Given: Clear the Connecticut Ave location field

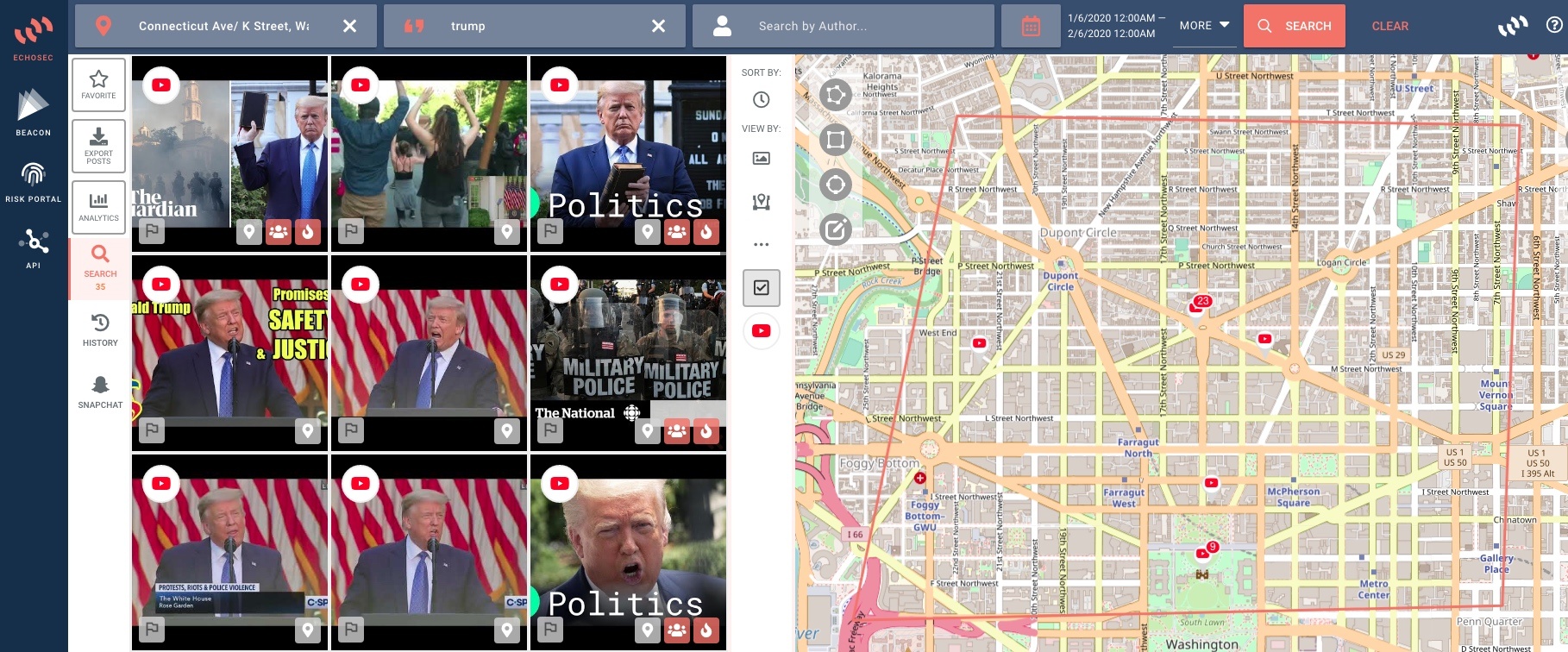Looking at the screenshot, I should [x=349, y=26].
